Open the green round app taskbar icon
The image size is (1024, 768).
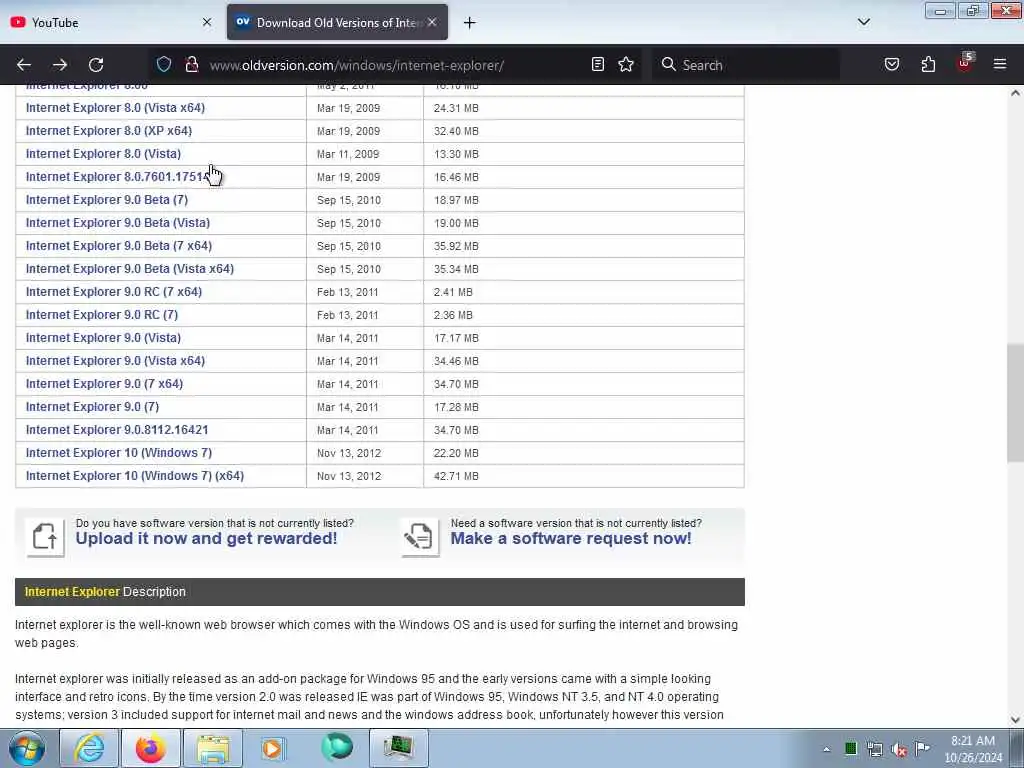point(337,747)
